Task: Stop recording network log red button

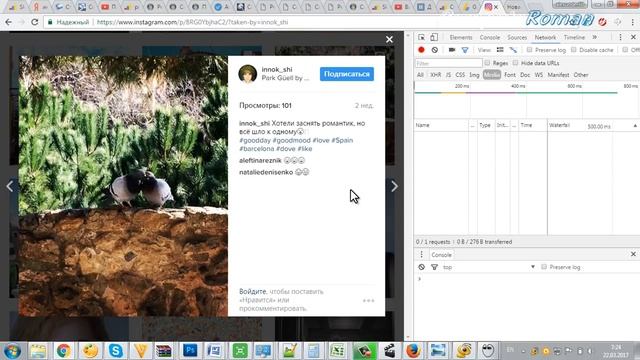Action: coord(421,50)
